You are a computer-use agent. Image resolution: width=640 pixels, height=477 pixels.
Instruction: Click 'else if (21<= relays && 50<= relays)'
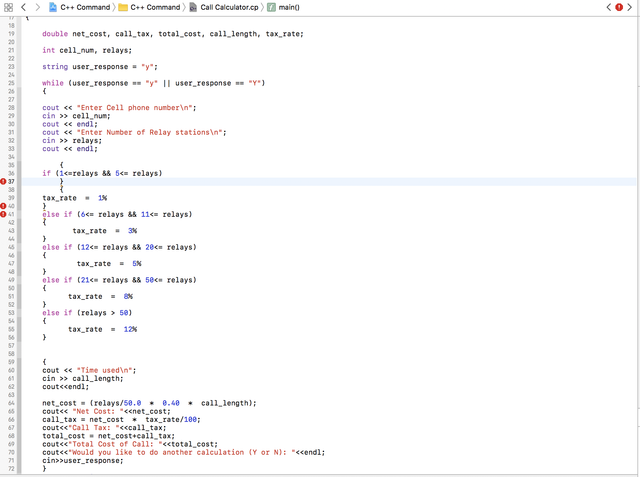(x=119, y=280)
